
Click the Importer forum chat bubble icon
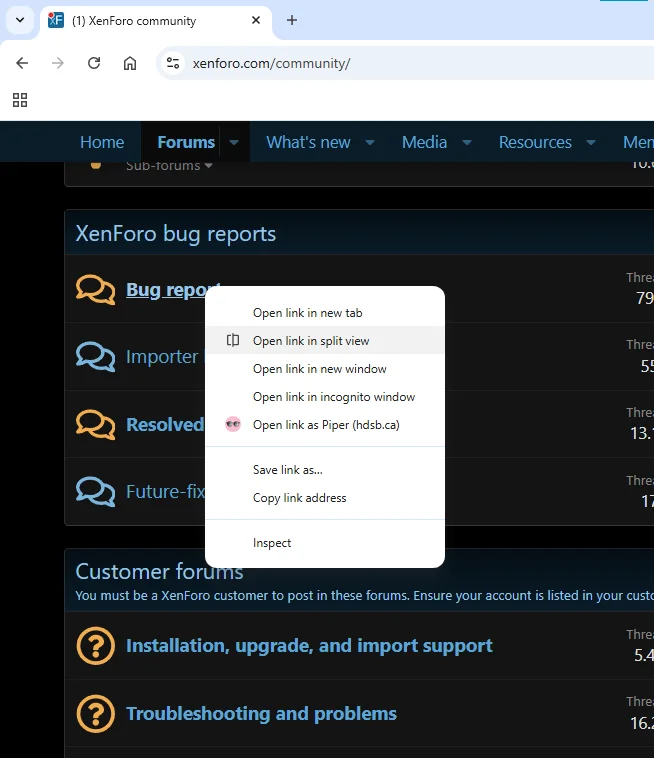[95, 357]
